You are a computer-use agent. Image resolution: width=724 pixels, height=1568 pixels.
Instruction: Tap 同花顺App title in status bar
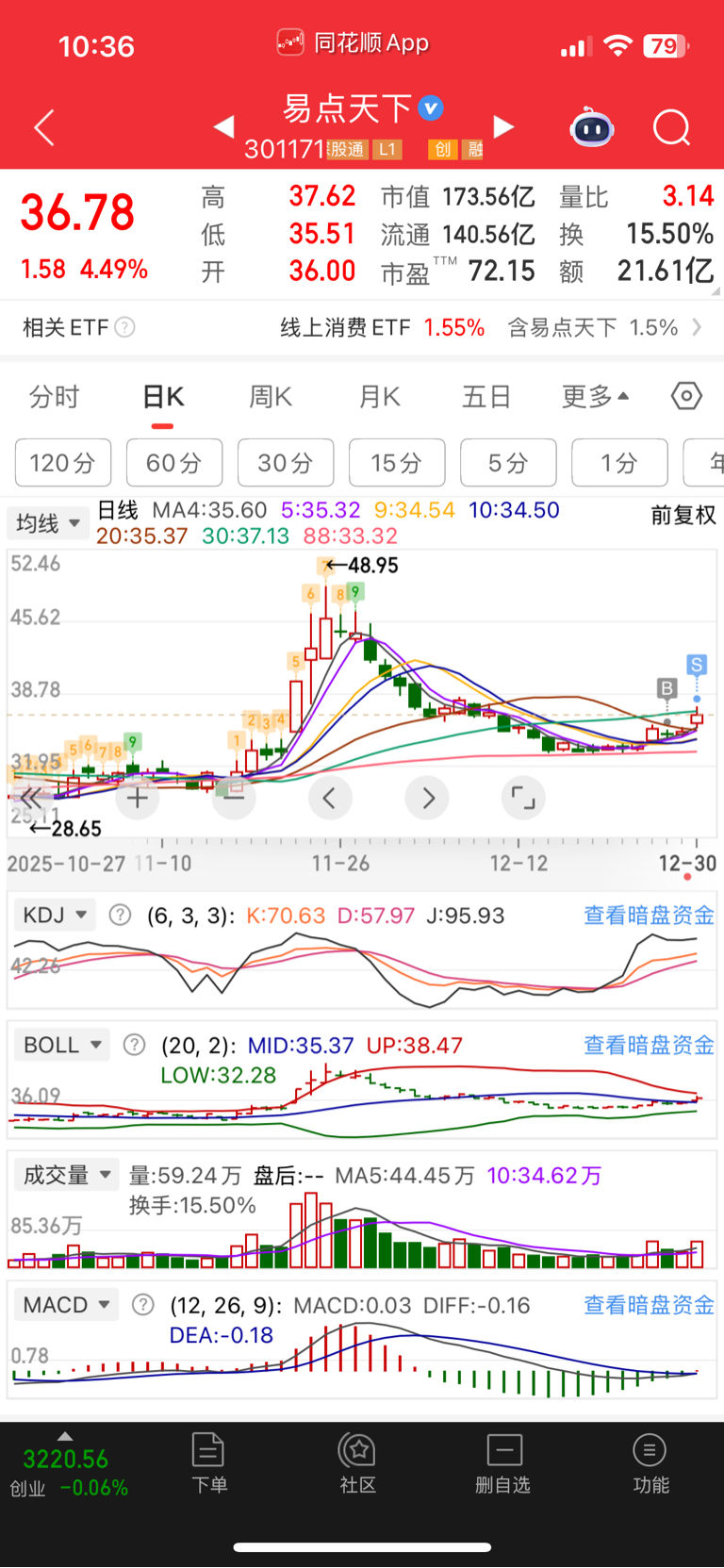click(353, 42)
